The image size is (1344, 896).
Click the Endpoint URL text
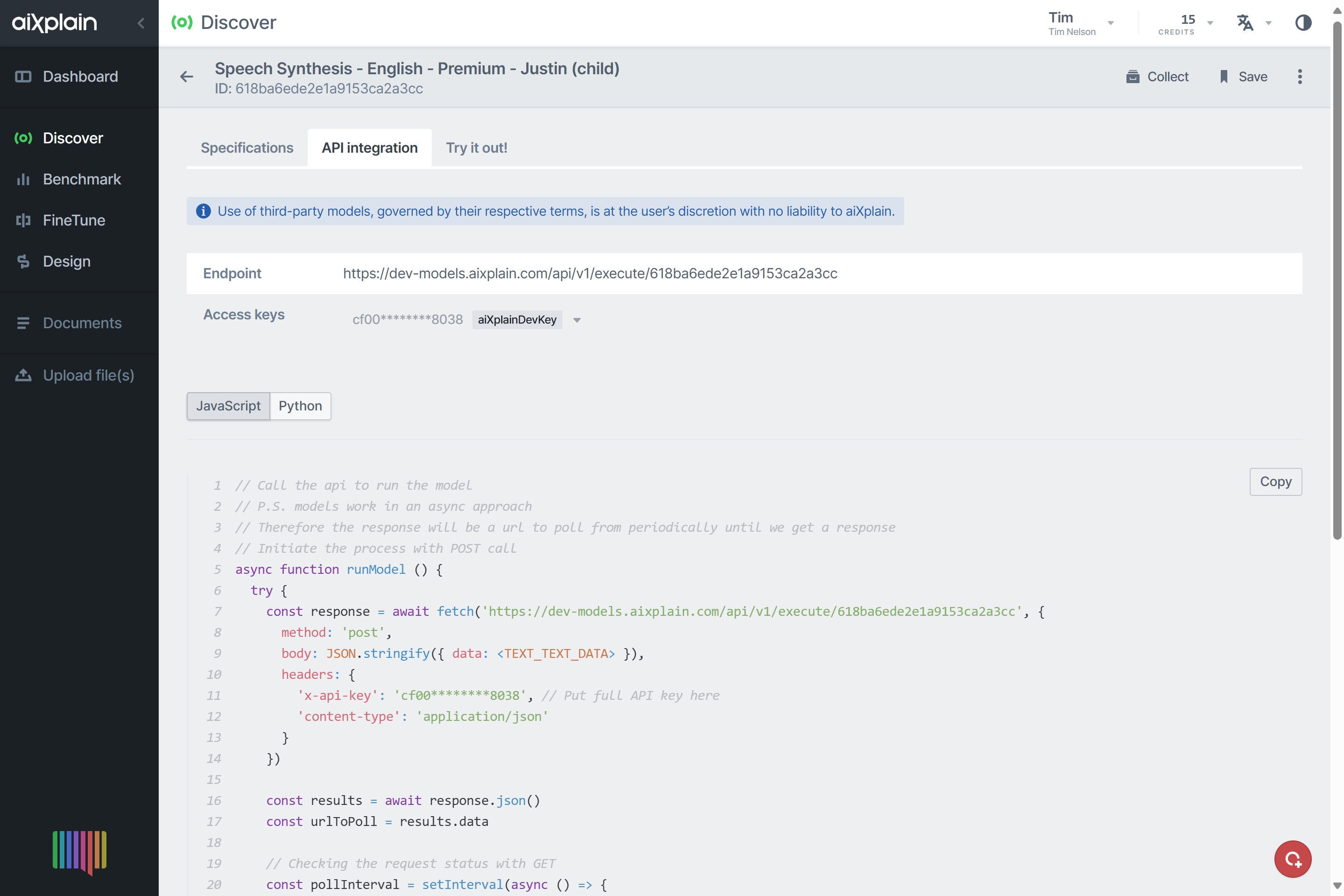pyautogui.click(x=590, y=273)
